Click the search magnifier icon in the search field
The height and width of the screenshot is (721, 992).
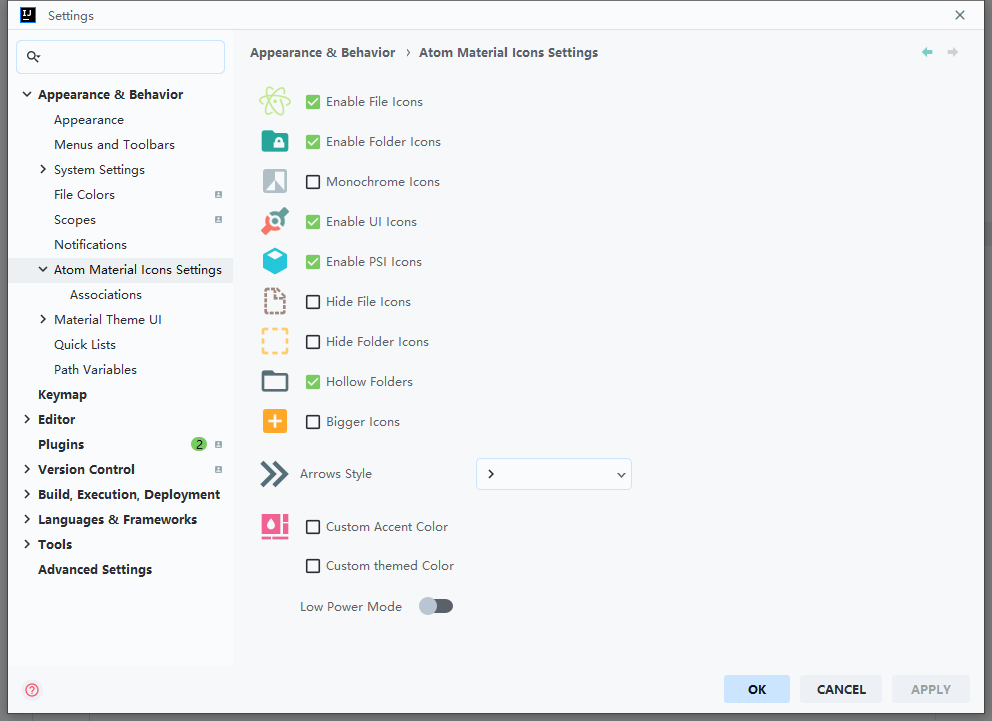33,57
